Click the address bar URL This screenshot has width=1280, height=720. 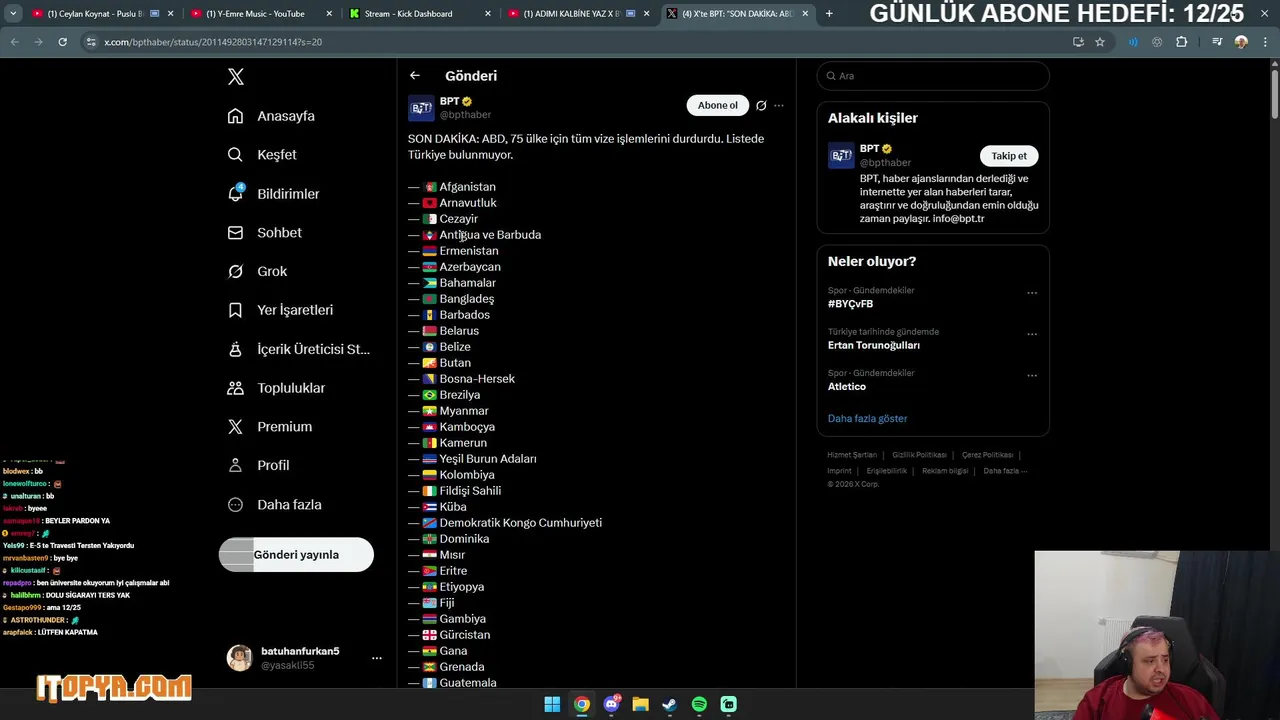(213, 42)
